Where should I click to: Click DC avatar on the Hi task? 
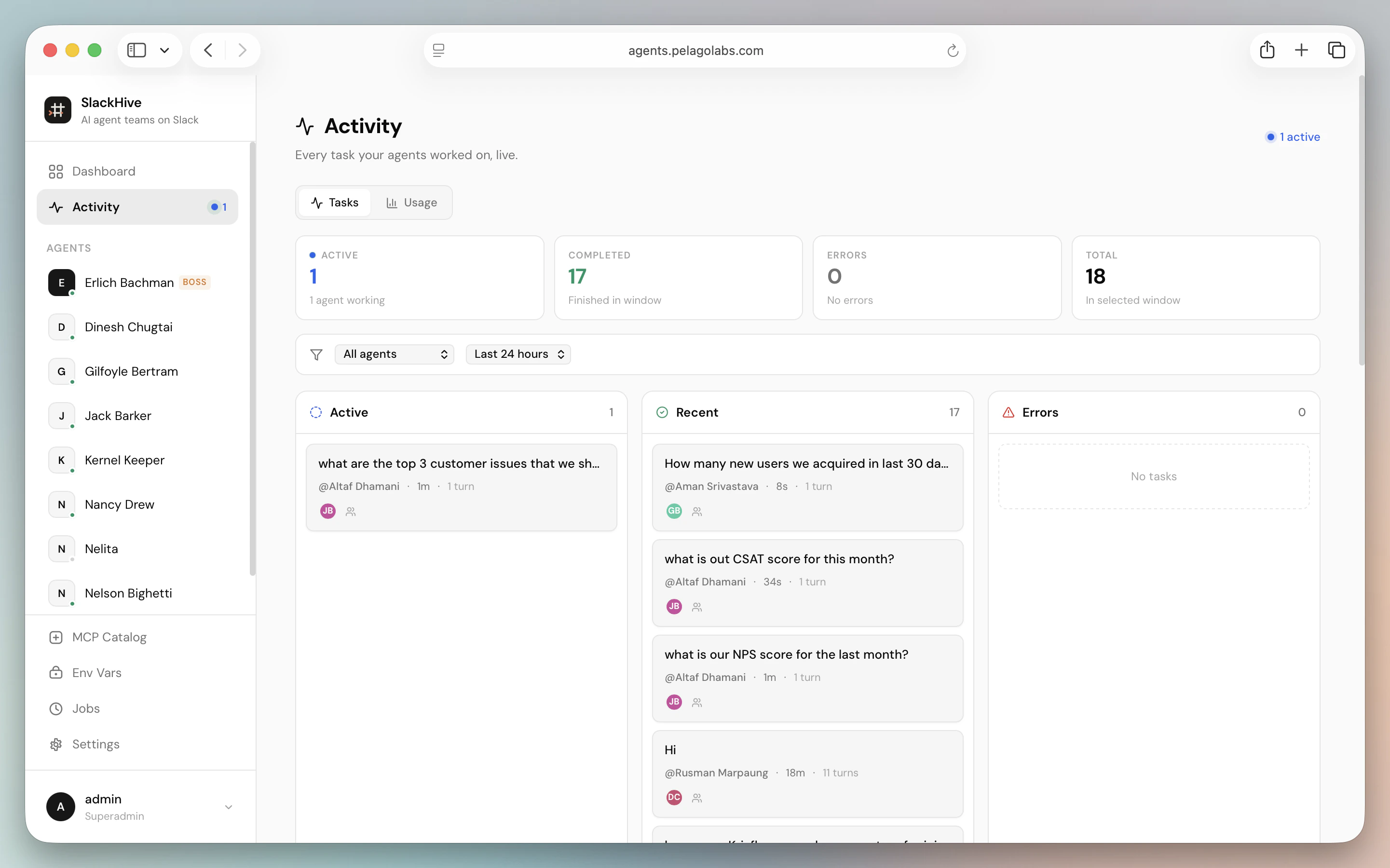674,798
